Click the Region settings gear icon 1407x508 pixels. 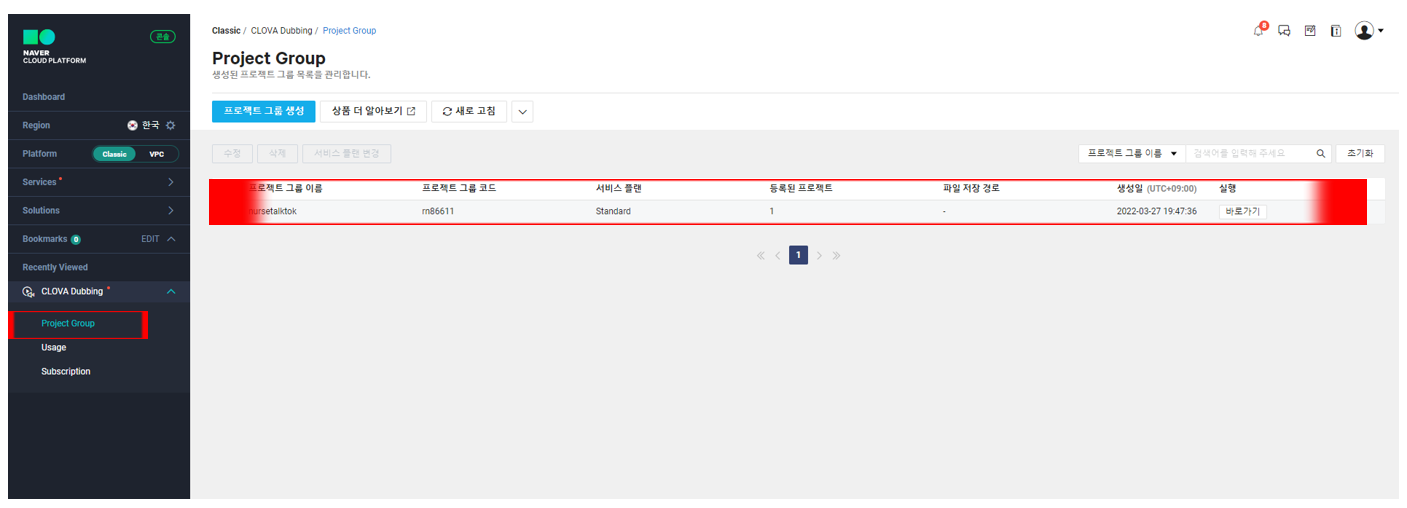pyautogui.click(x=170, y=125)
